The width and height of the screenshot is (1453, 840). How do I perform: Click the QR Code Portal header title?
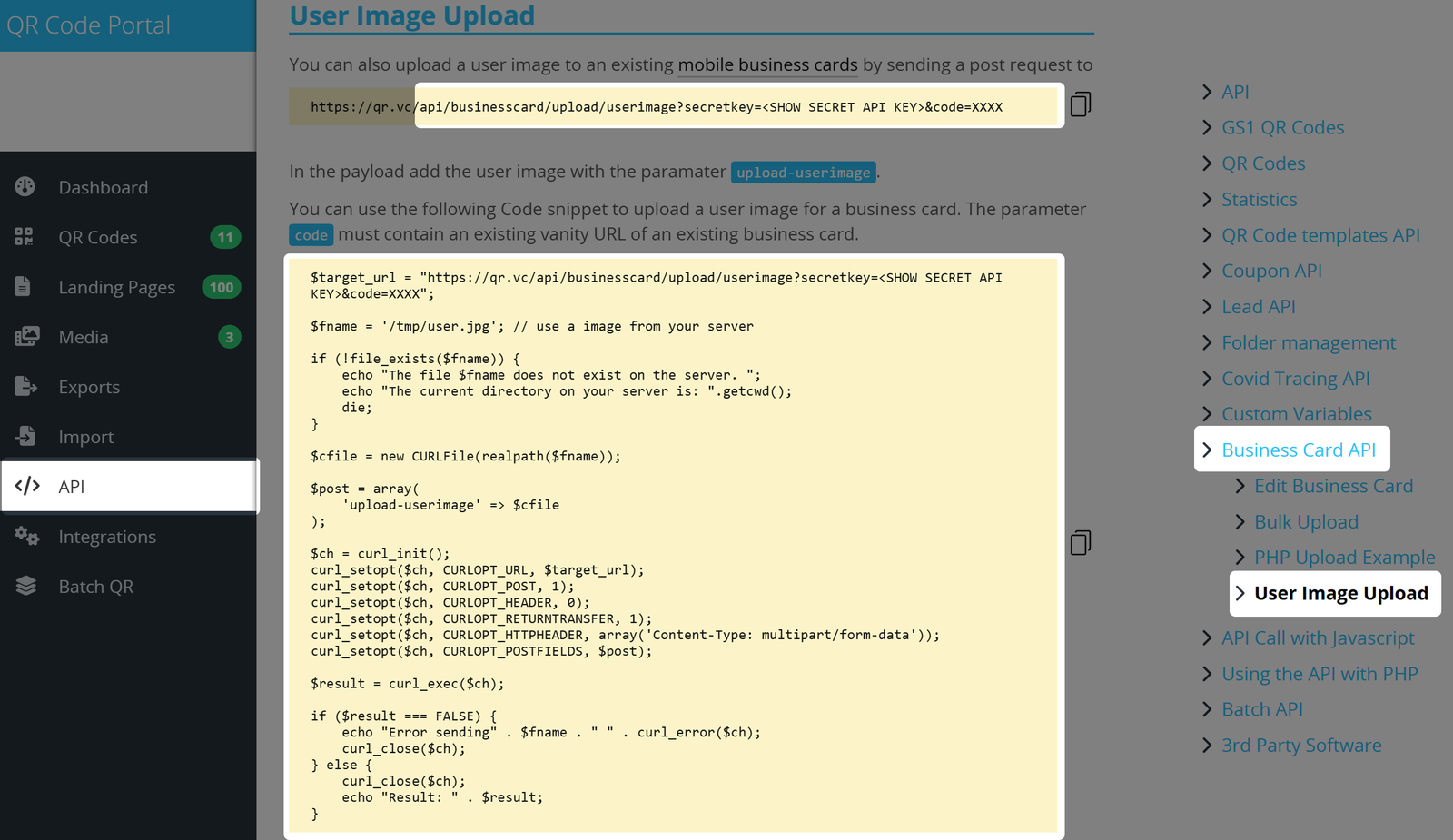tap(89, 25)
